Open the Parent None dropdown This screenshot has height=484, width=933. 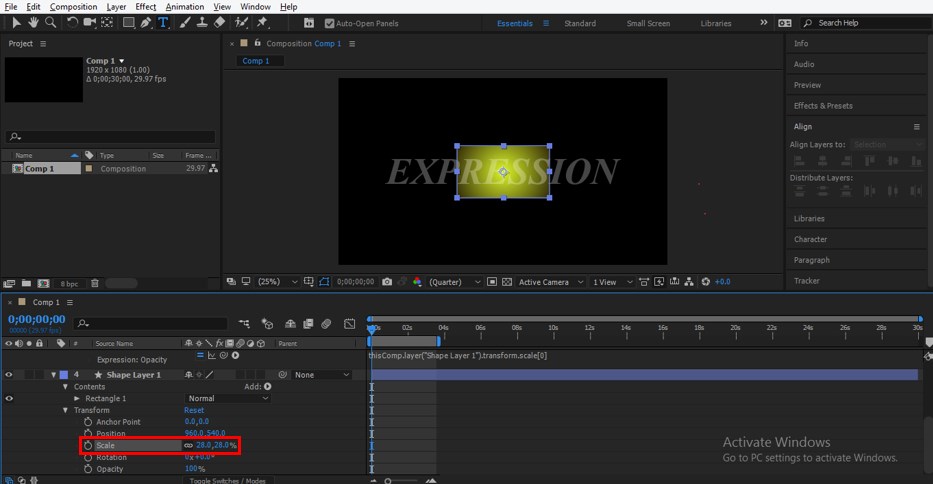click(x=321, y=375)
